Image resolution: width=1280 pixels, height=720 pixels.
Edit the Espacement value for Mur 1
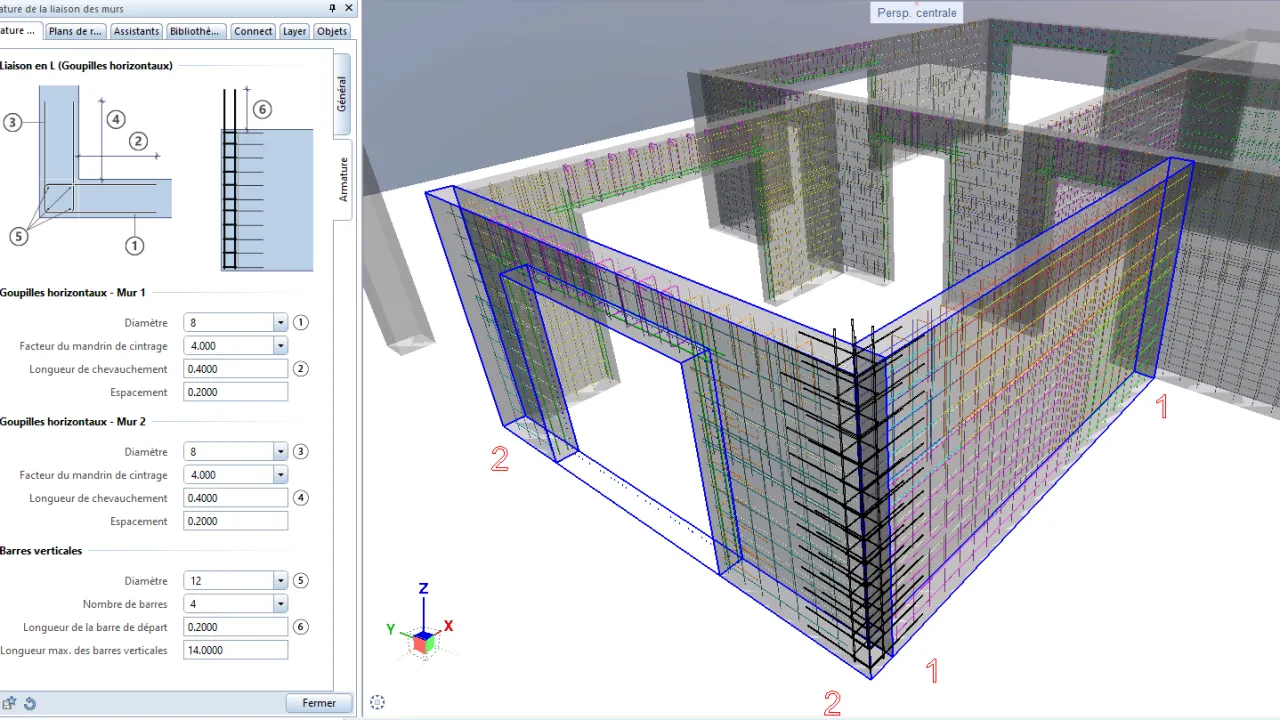[x=235, y=391]
